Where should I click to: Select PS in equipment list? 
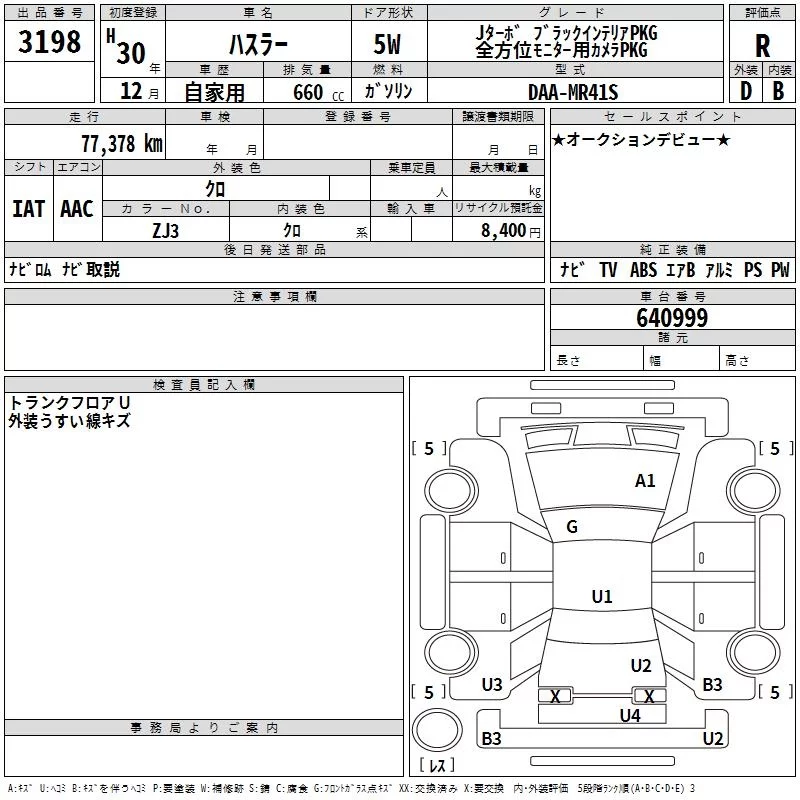coord(753,269)
